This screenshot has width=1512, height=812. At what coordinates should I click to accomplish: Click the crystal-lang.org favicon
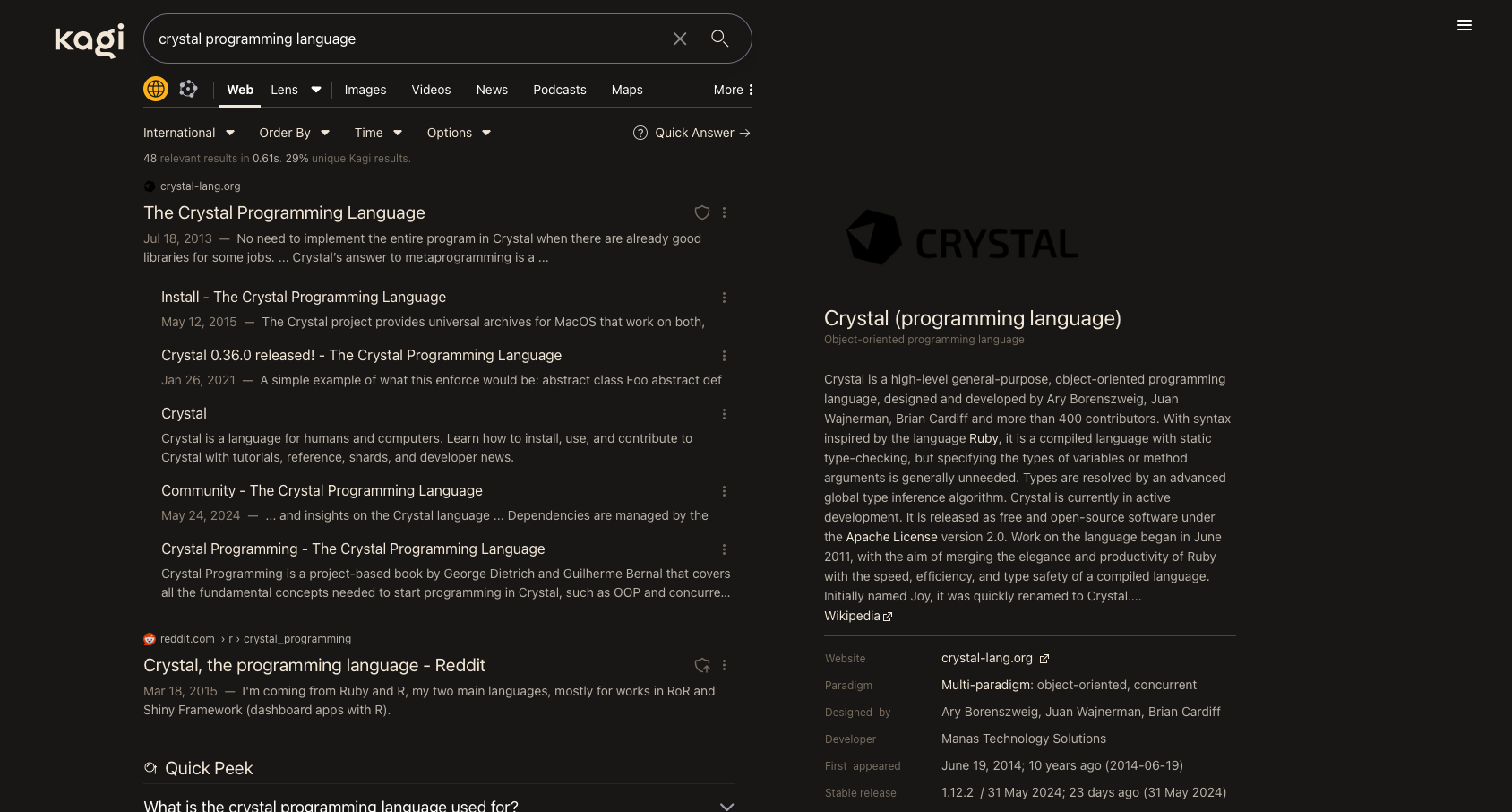pyautogui.click(x=150, y=186)
